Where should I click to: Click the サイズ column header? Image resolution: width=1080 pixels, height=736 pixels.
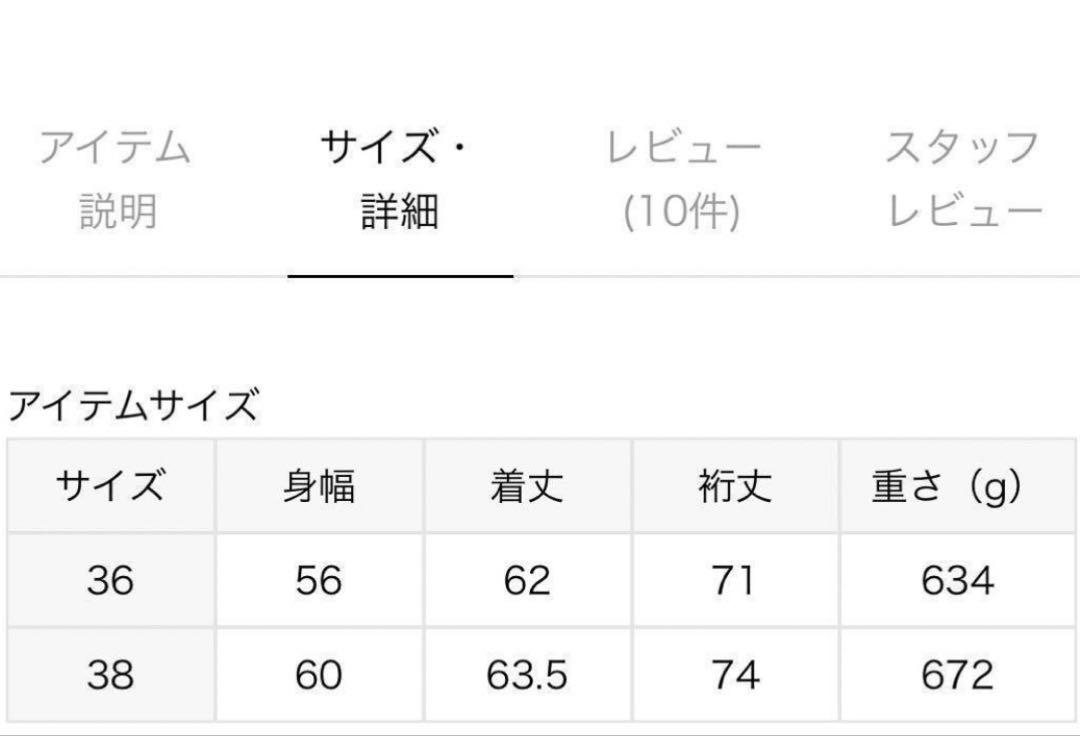110,485
